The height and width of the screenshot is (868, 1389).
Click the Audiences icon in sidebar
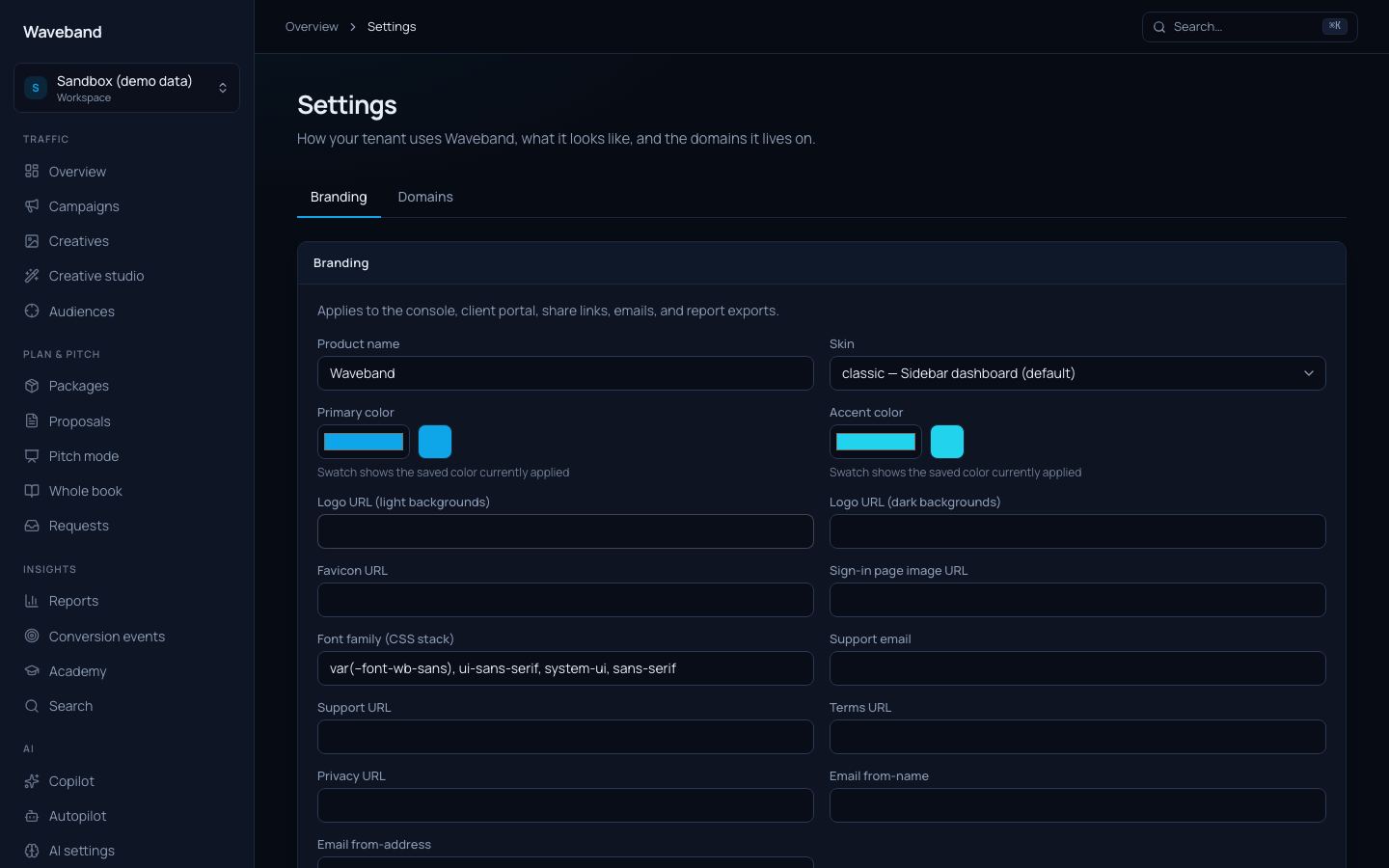point(32,312)
